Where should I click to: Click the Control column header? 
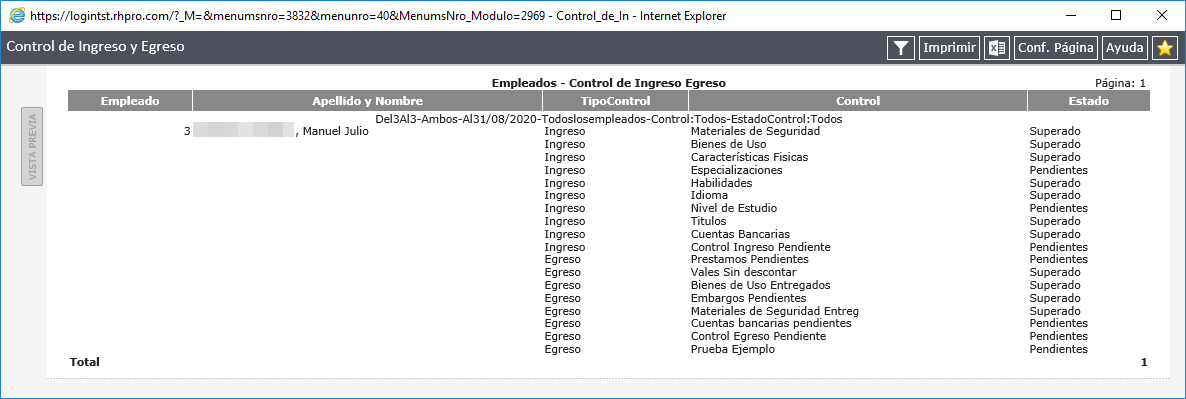[858, 101]
